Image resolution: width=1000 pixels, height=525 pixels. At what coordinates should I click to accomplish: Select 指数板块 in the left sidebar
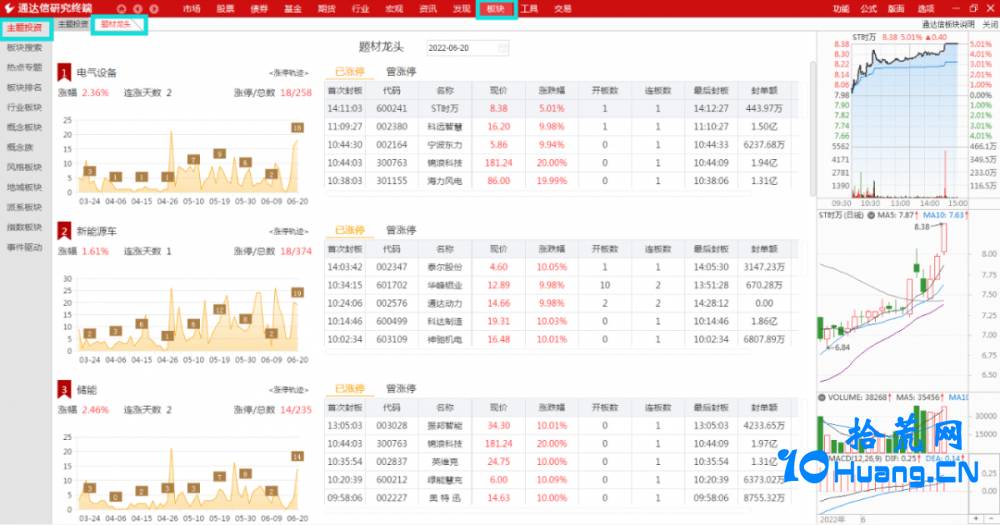[x=24, y=227]
